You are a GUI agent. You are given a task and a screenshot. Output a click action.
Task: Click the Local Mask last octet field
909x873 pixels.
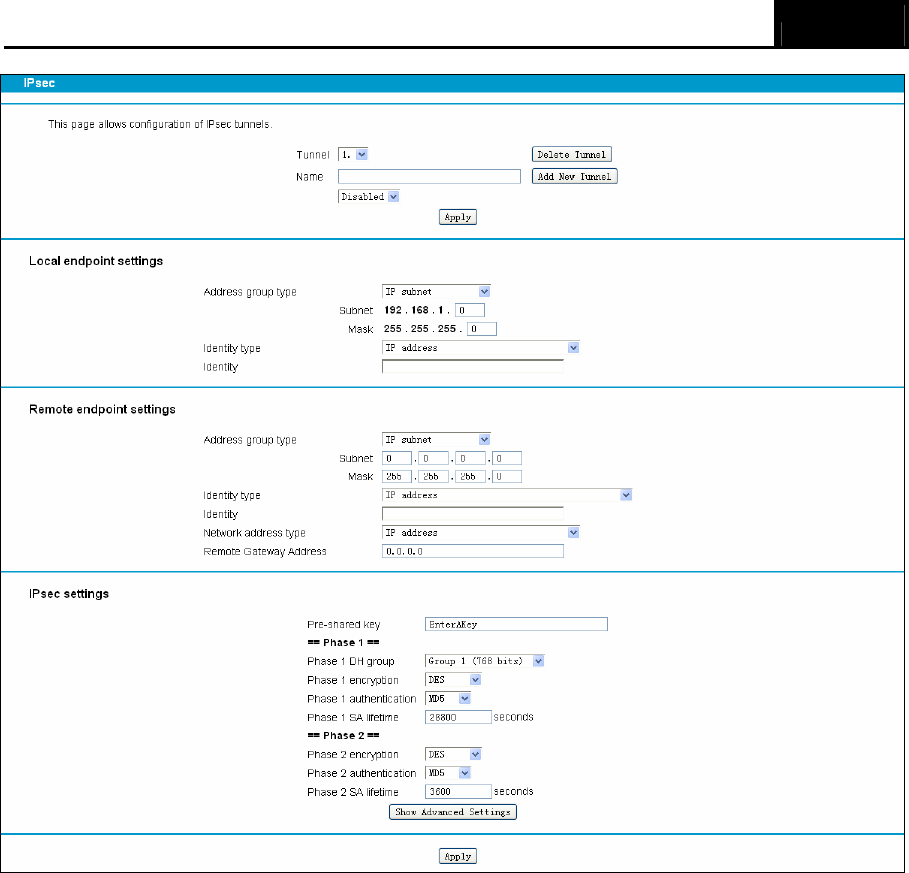[x=482, y=329]
